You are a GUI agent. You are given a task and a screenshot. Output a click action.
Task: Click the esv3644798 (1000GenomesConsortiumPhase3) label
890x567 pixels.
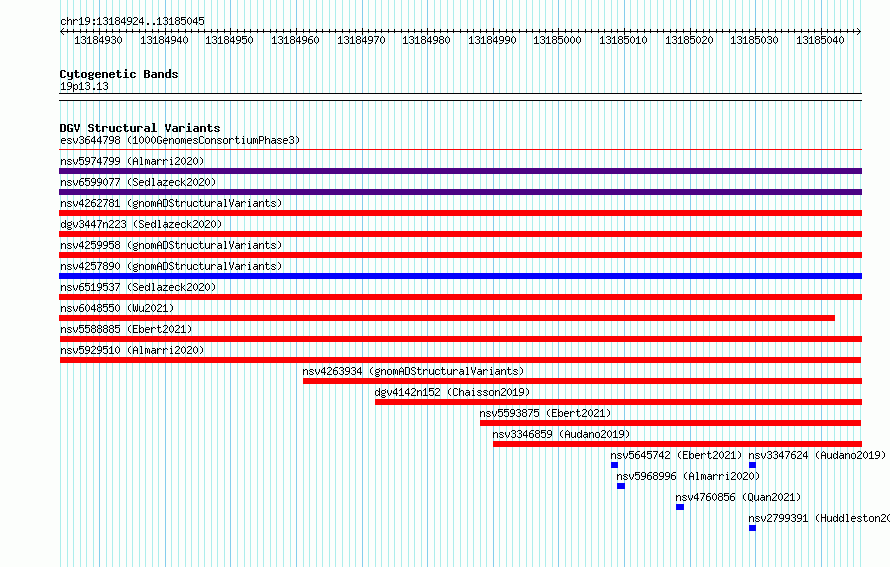click(180, 140)
